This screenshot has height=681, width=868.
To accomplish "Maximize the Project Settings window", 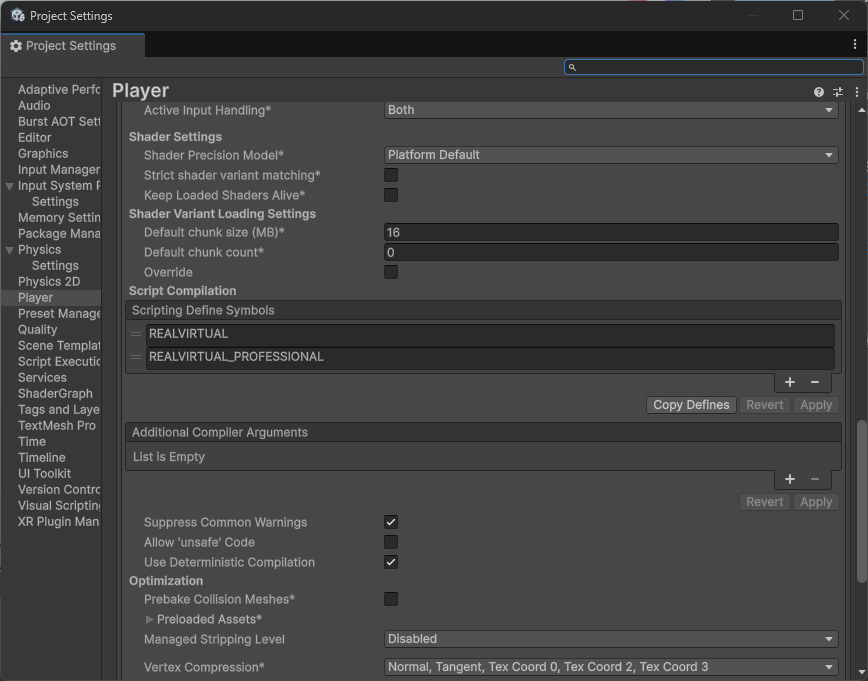I will [x=798, y=15].
